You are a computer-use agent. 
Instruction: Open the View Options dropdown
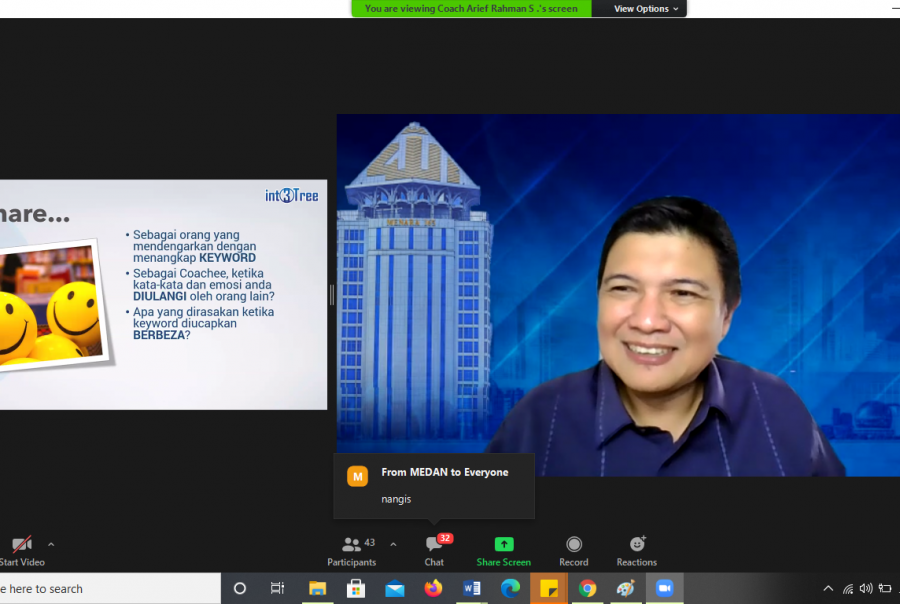[x=645, y=9]
